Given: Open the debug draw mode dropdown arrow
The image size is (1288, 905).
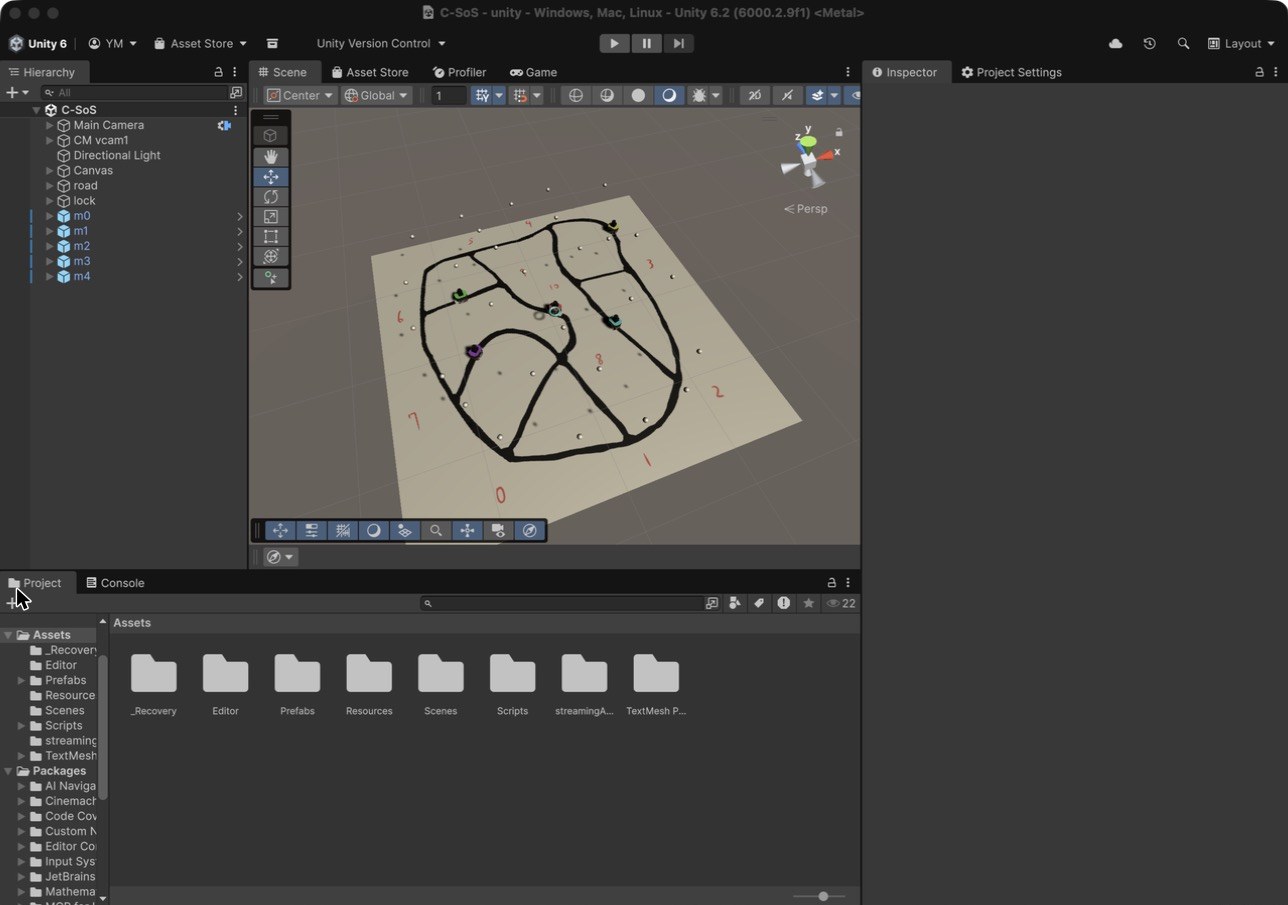Looking at the screenshot, I should tap(716, 95).
